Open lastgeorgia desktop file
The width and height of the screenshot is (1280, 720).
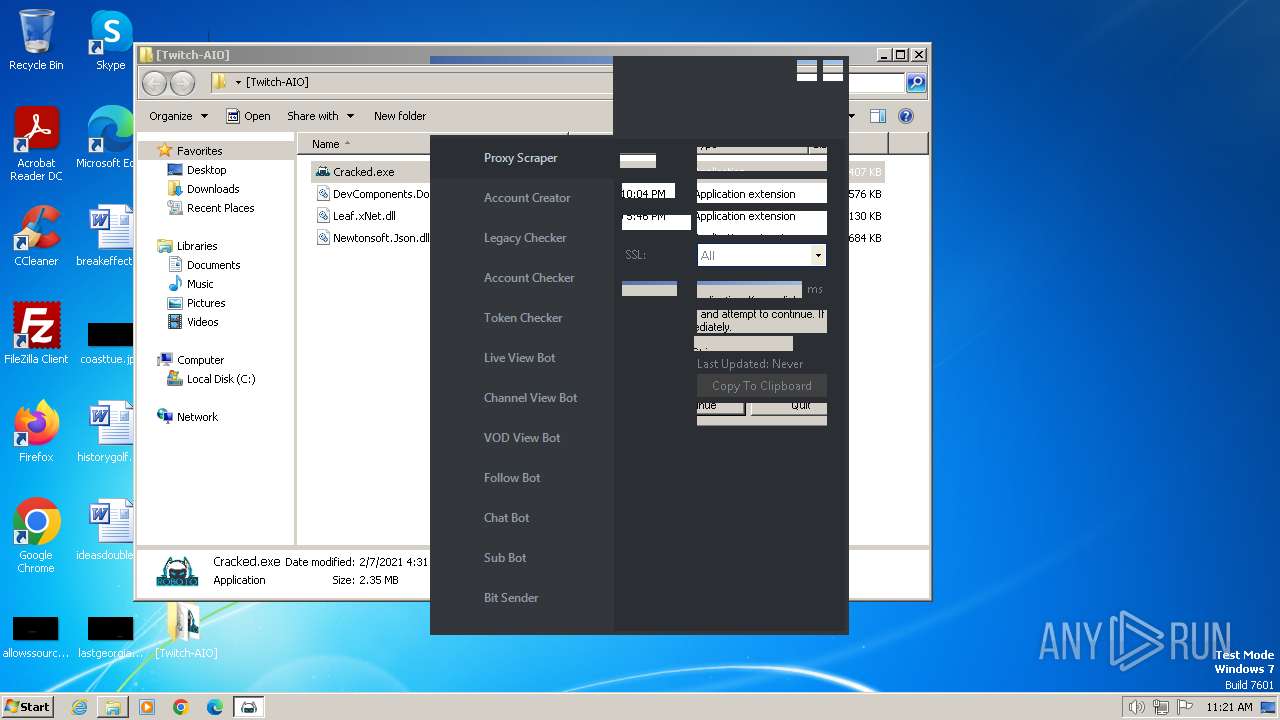[109, 638]
